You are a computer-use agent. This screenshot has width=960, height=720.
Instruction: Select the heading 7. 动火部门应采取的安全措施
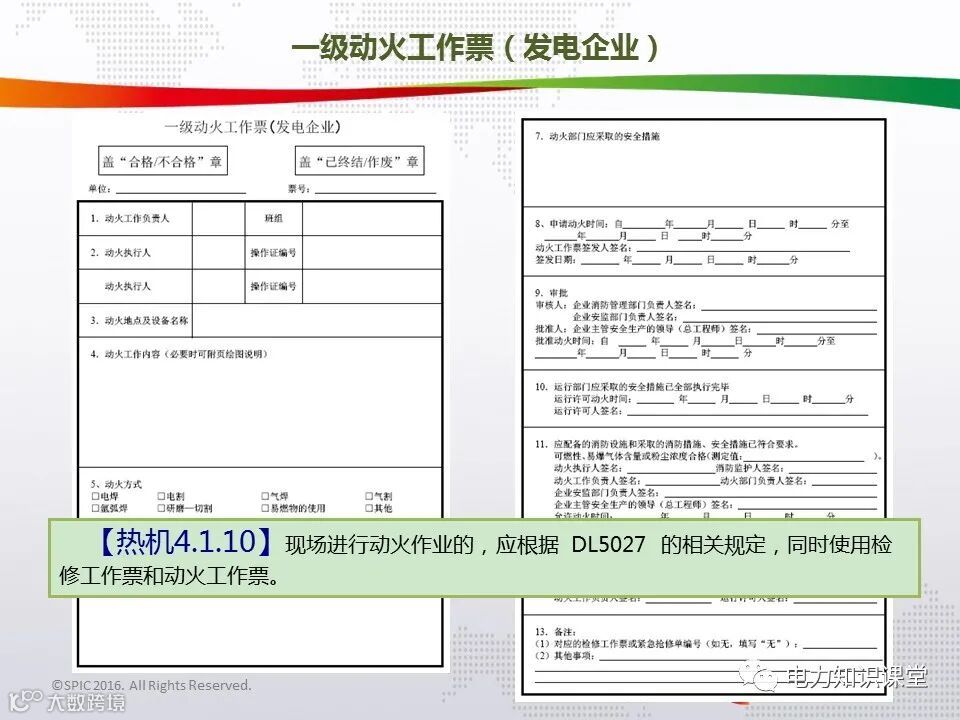coord(597,136)
